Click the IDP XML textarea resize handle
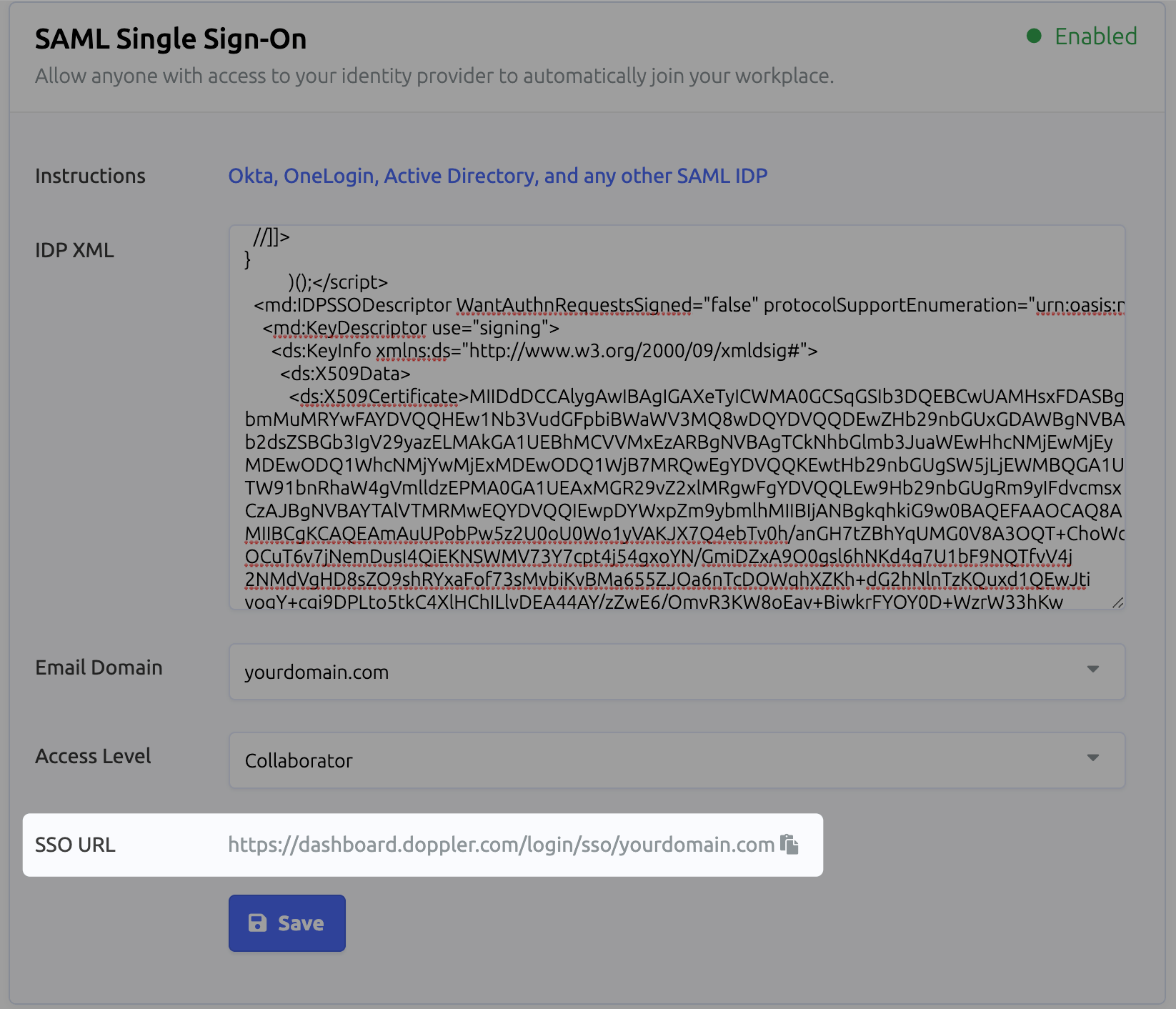The width and height of the screenshot is (1176, 1009). tap(1118, 602)
